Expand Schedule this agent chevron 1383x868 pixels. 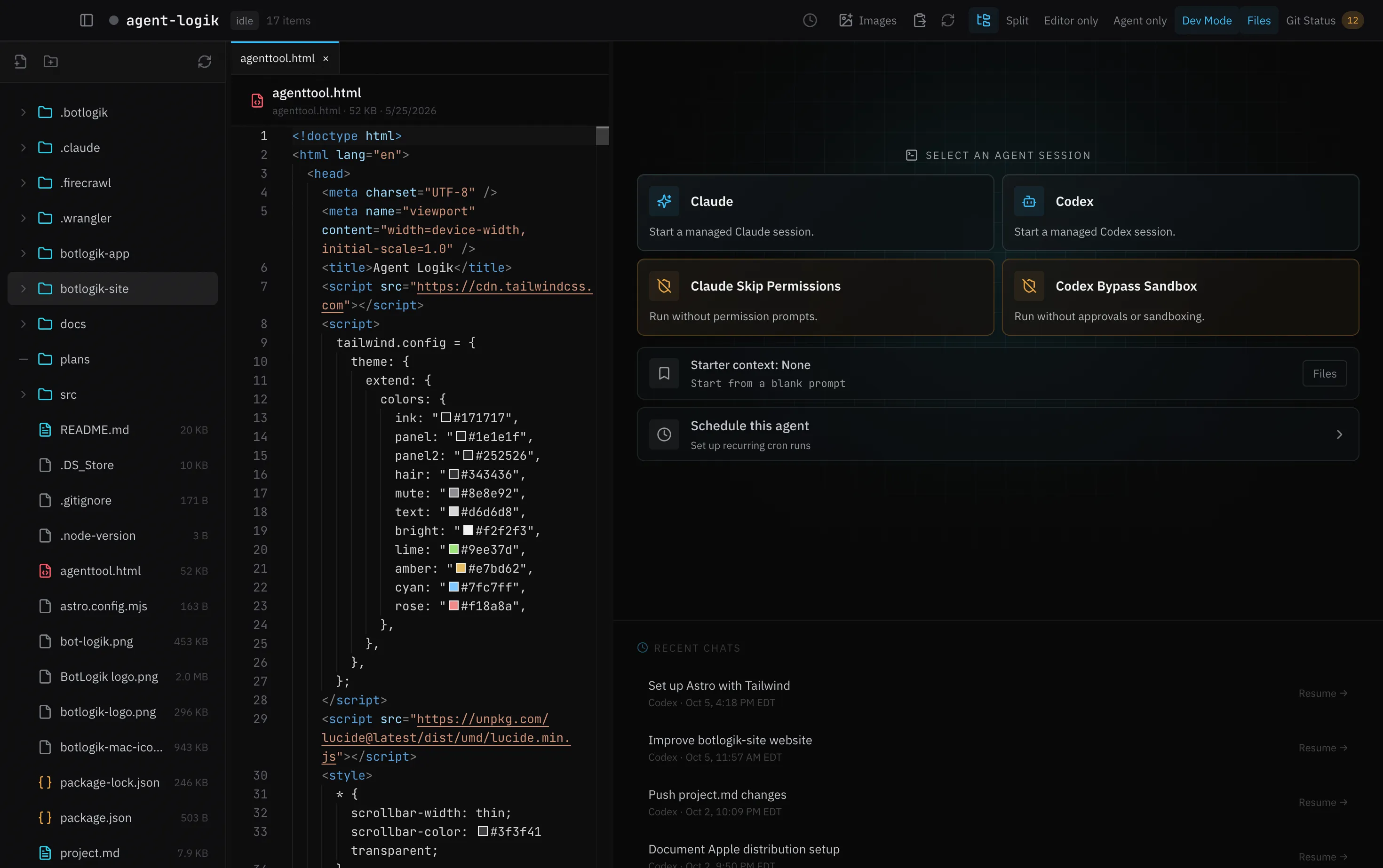coord(1339,434)
